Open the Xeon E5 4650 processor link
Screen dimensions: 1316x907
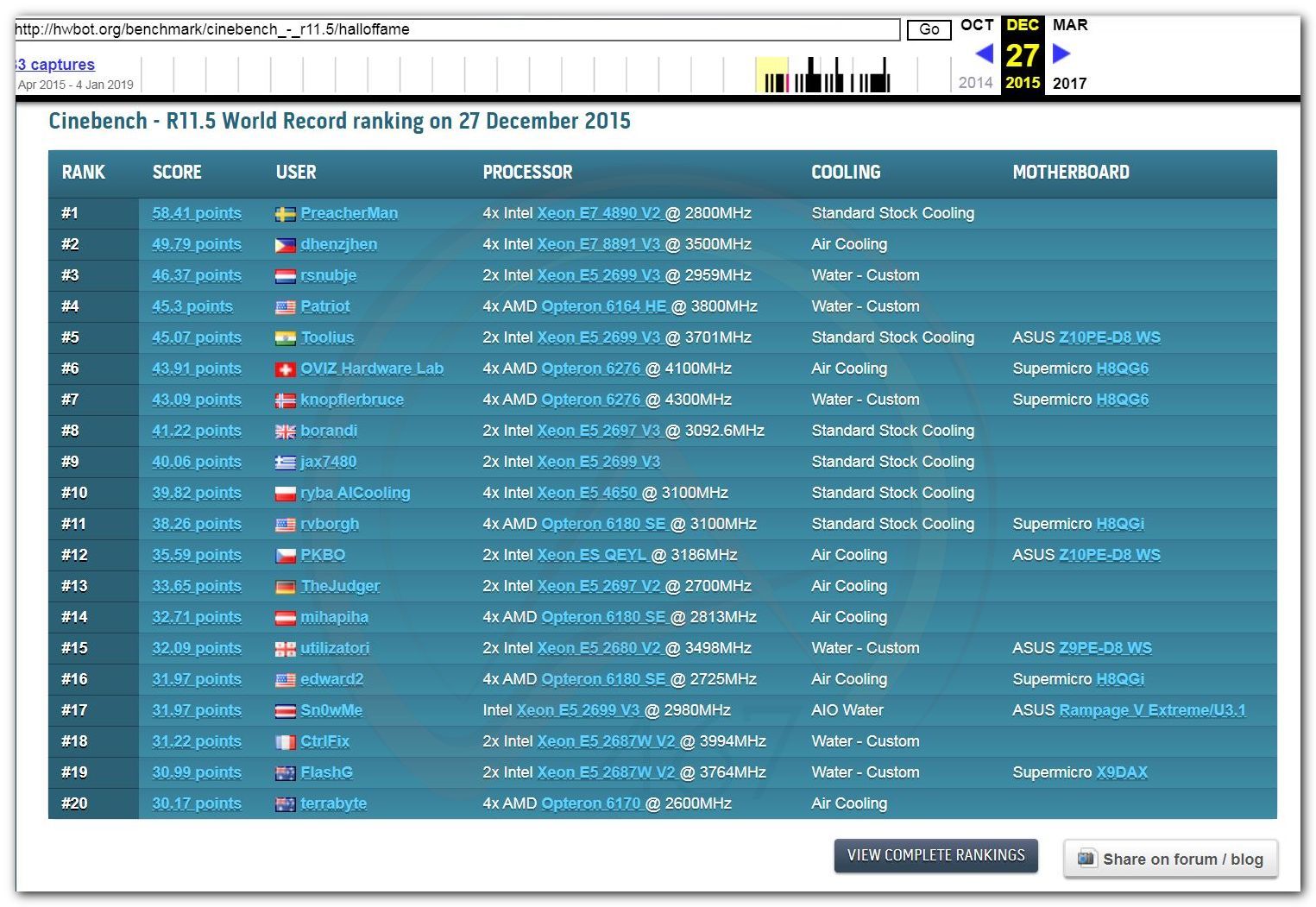[587, 494]
